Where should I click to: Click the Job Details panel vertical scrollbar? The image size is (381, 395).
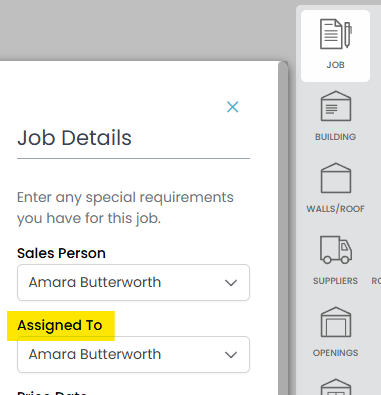coord(283,228)
